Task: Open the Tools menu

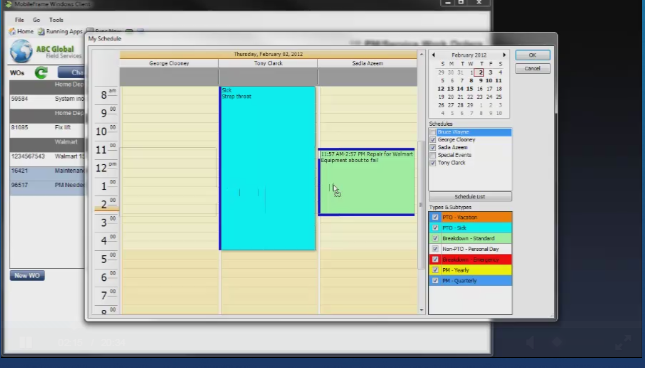Action: (x=56, y=20)
